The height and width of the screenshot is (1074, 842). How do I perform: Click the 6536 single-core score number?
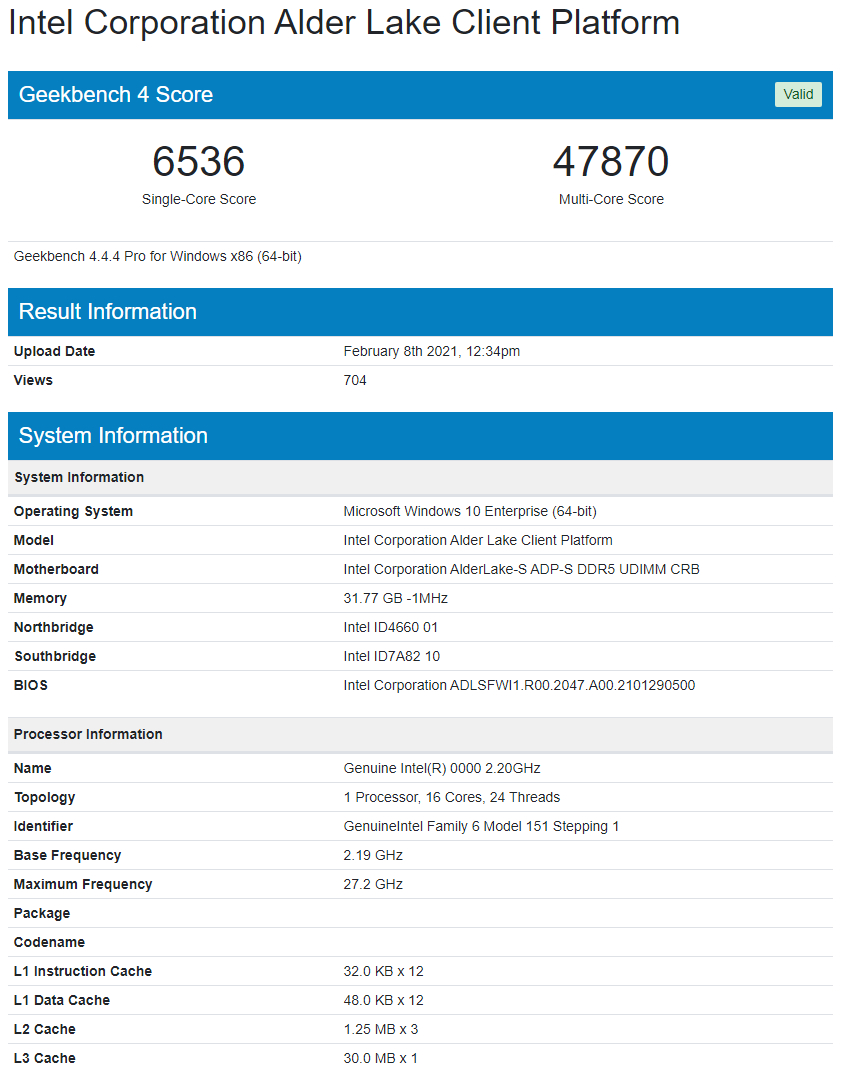click(199, 162)
